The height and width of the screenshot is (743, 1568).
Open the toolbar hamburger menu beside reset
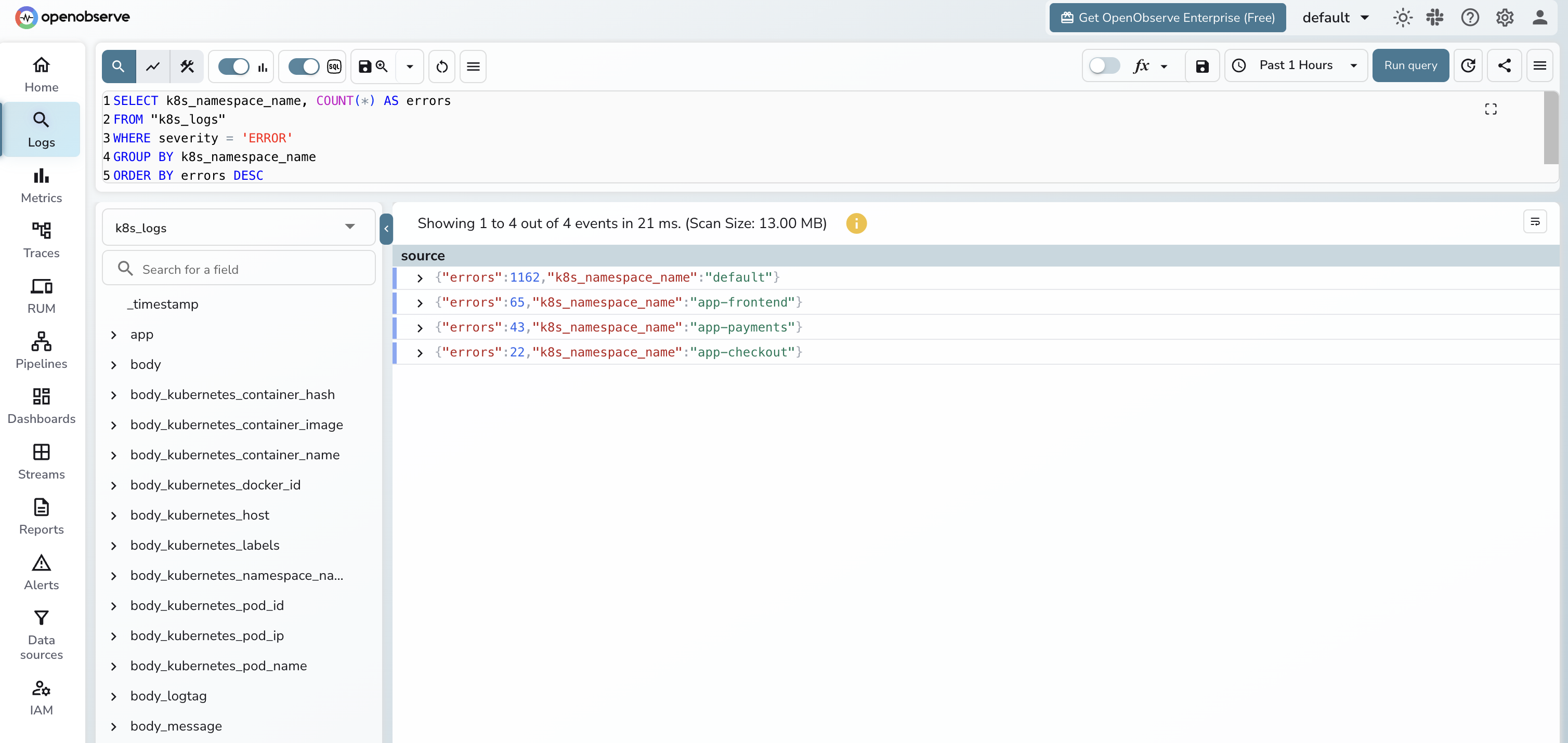(x=473, y=67)
